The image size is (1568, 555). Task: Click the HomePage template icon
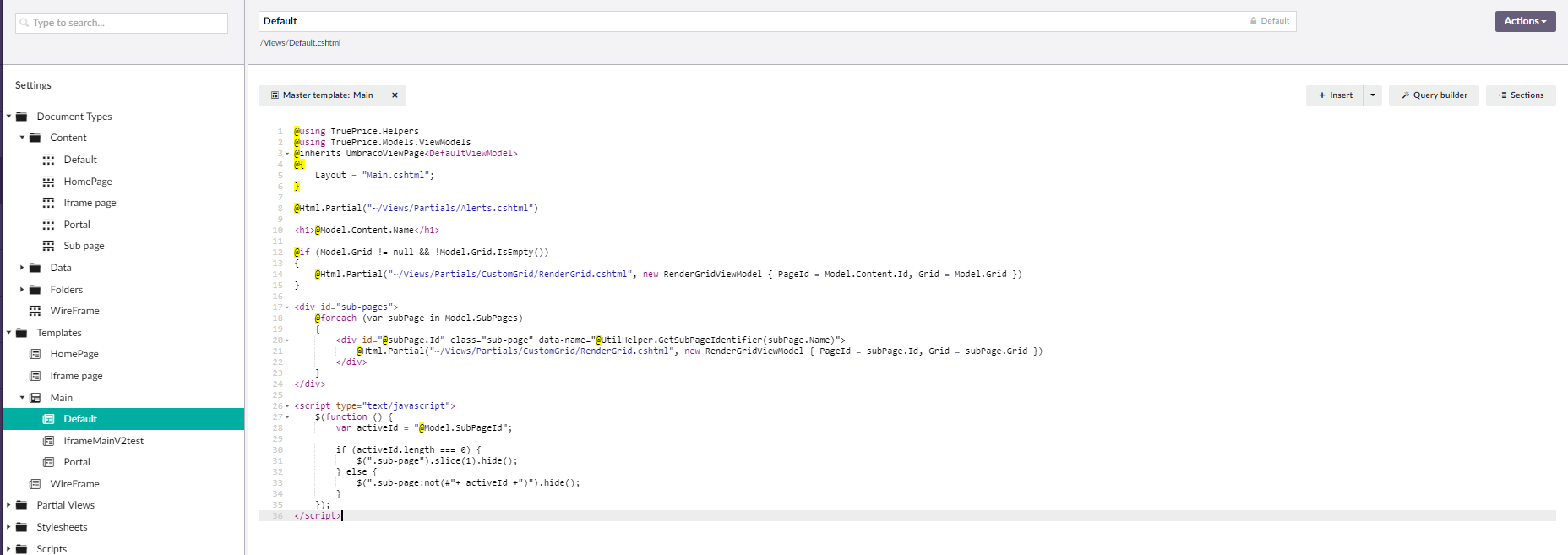tap(35, 354)
